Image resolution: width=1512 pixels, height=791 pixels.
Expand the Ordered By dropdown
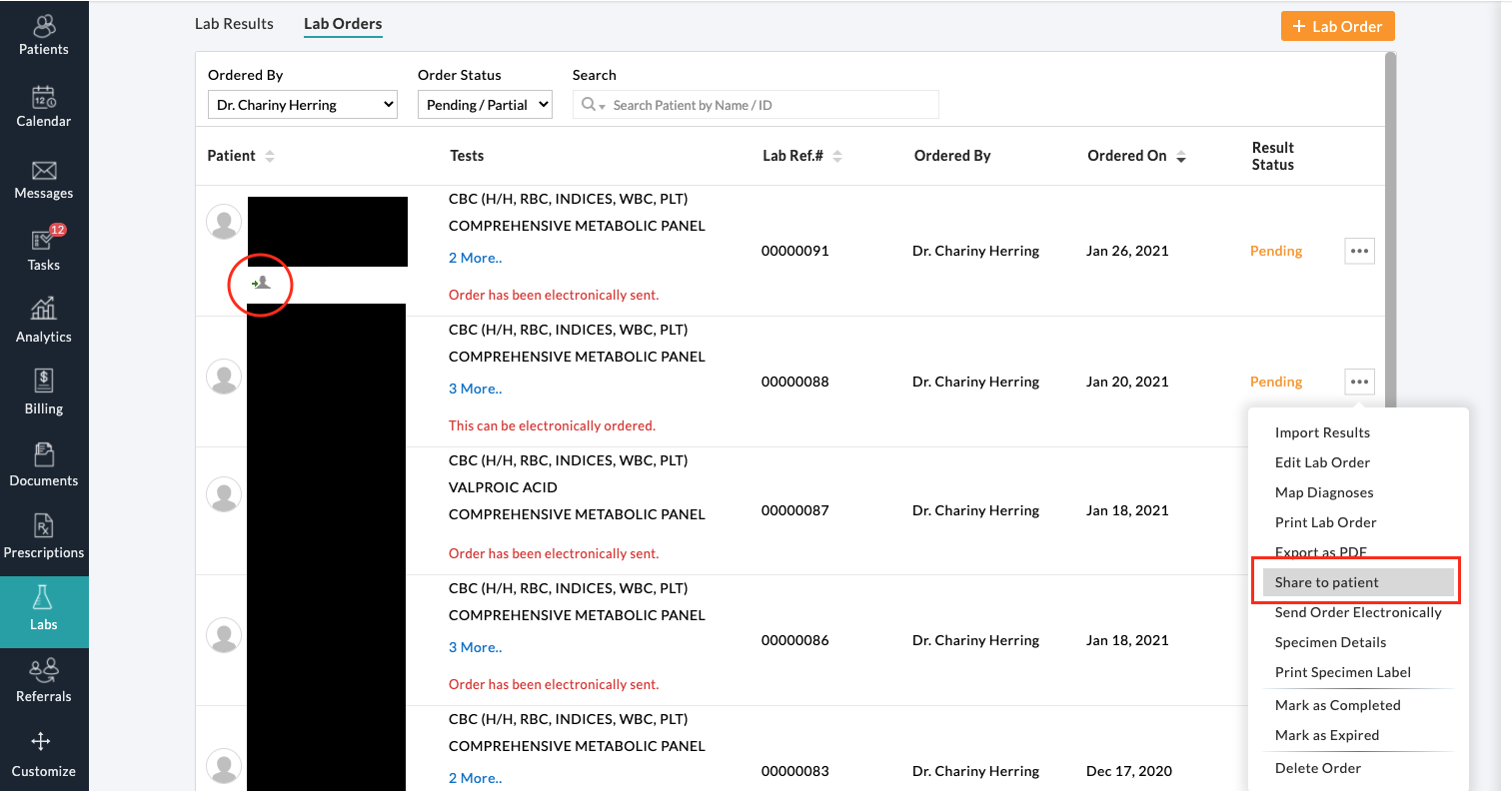[x=302, y=105]
